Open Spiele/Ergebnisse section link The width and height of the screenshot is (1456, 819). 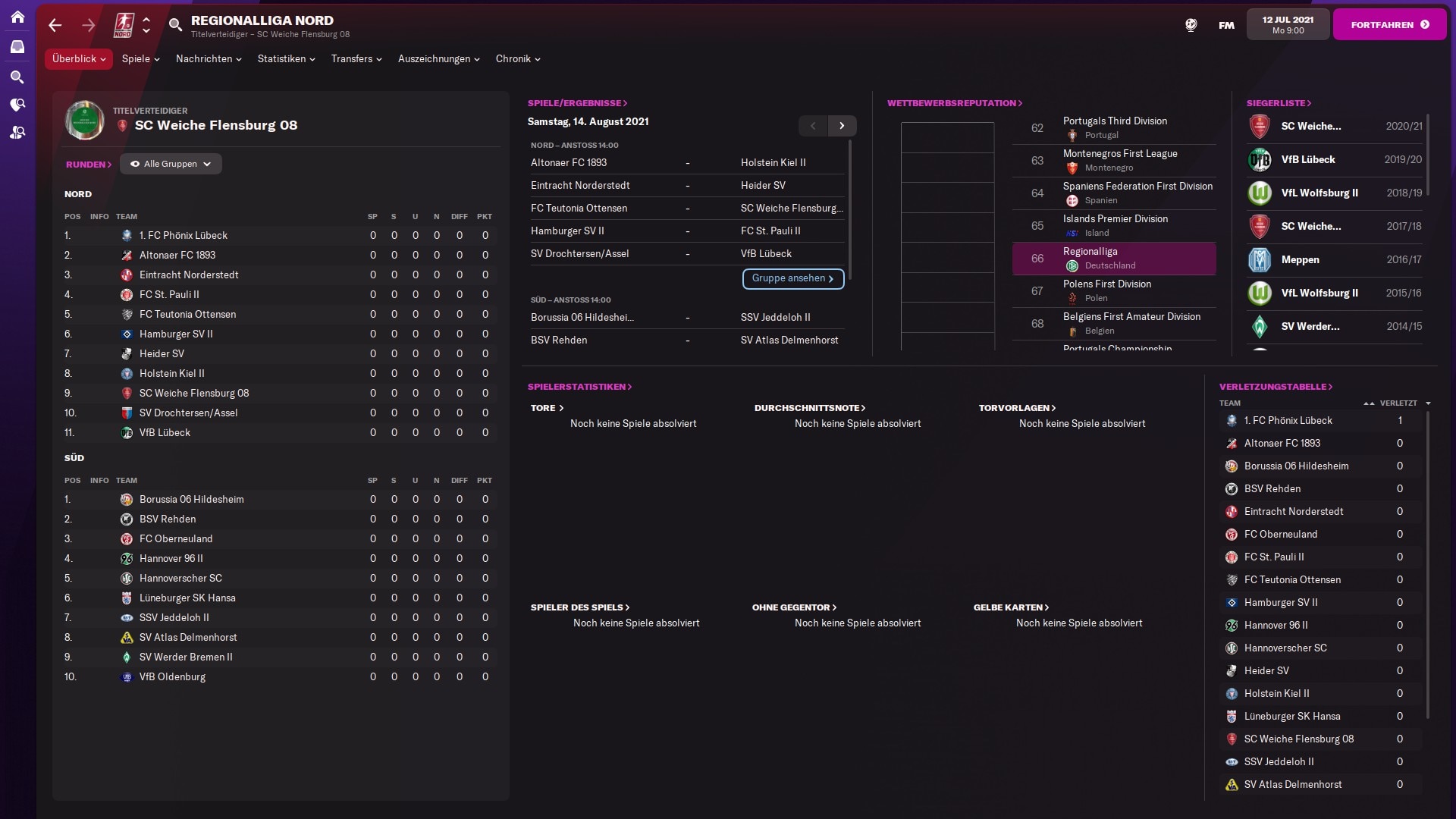(577, 103)
